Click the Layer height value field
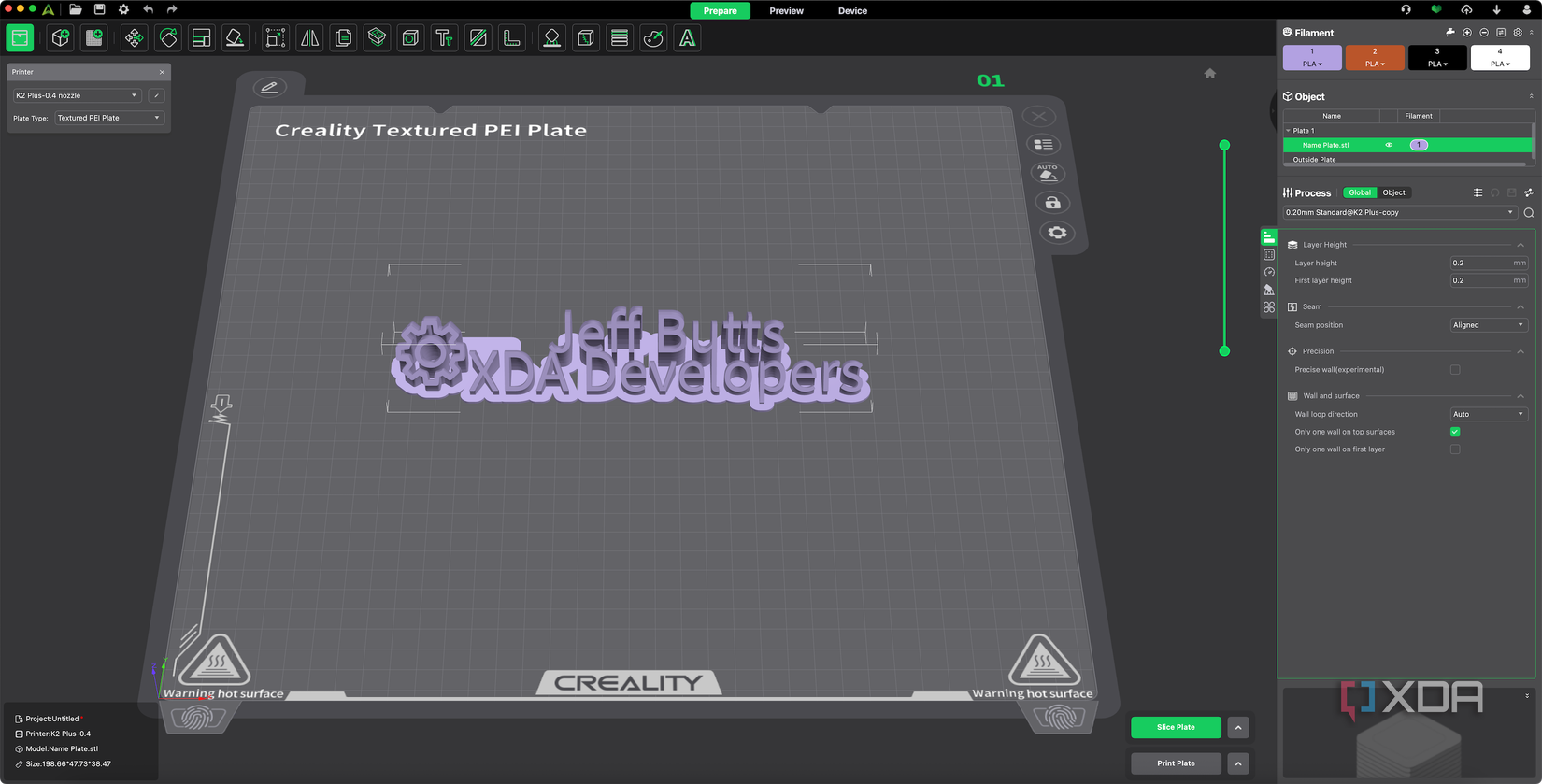 1488,263
